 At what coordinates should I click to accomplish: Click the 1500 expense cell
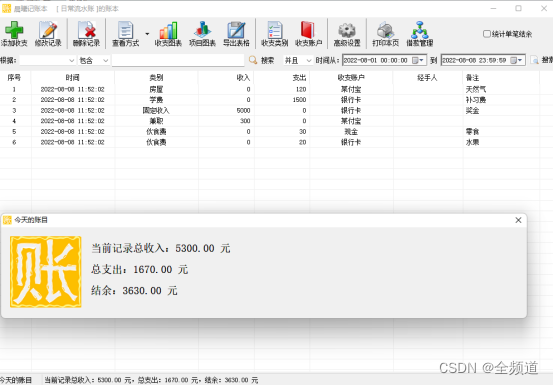tap(299, 100)
